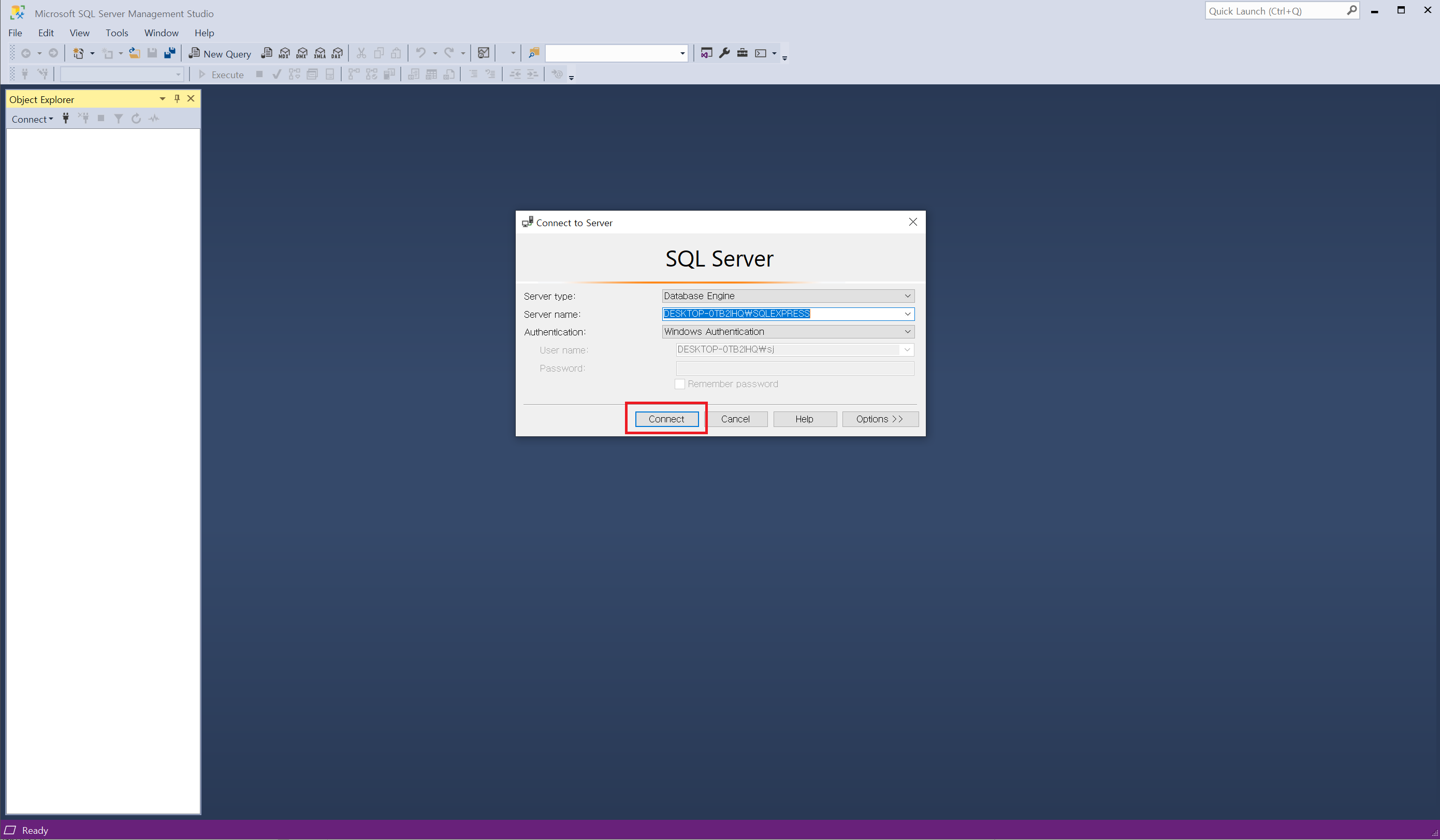Click the Save All icon
The width and height of the screenshot is (1440, 840).
coord(170,53)
